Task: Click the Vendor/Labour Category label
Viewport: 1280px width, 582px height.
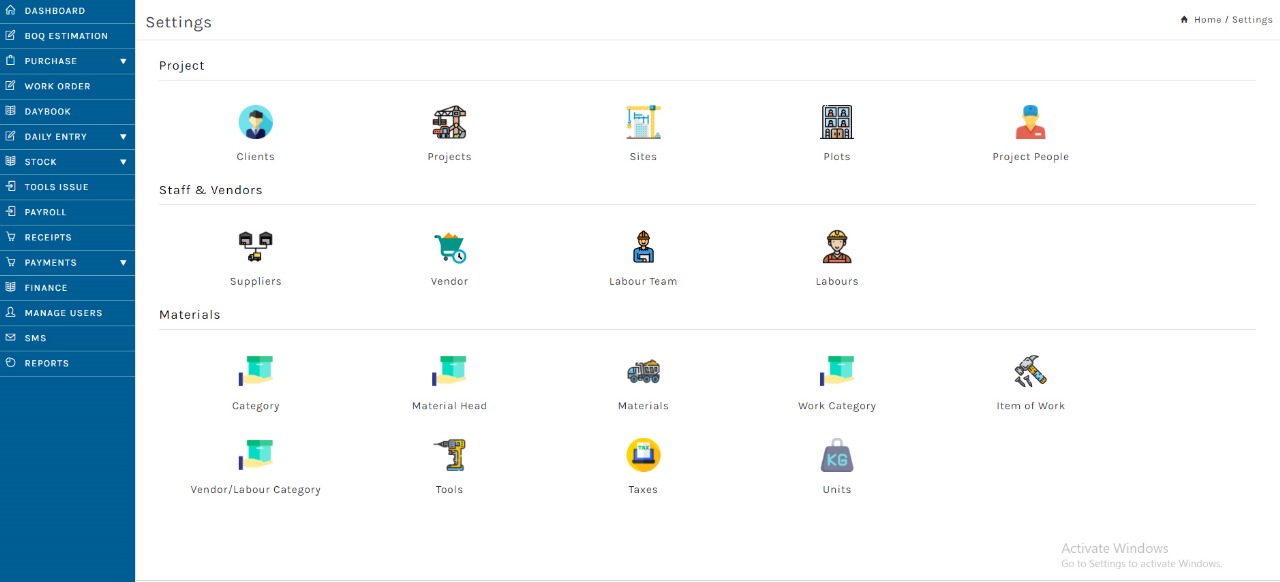Action: click(255, 490)
